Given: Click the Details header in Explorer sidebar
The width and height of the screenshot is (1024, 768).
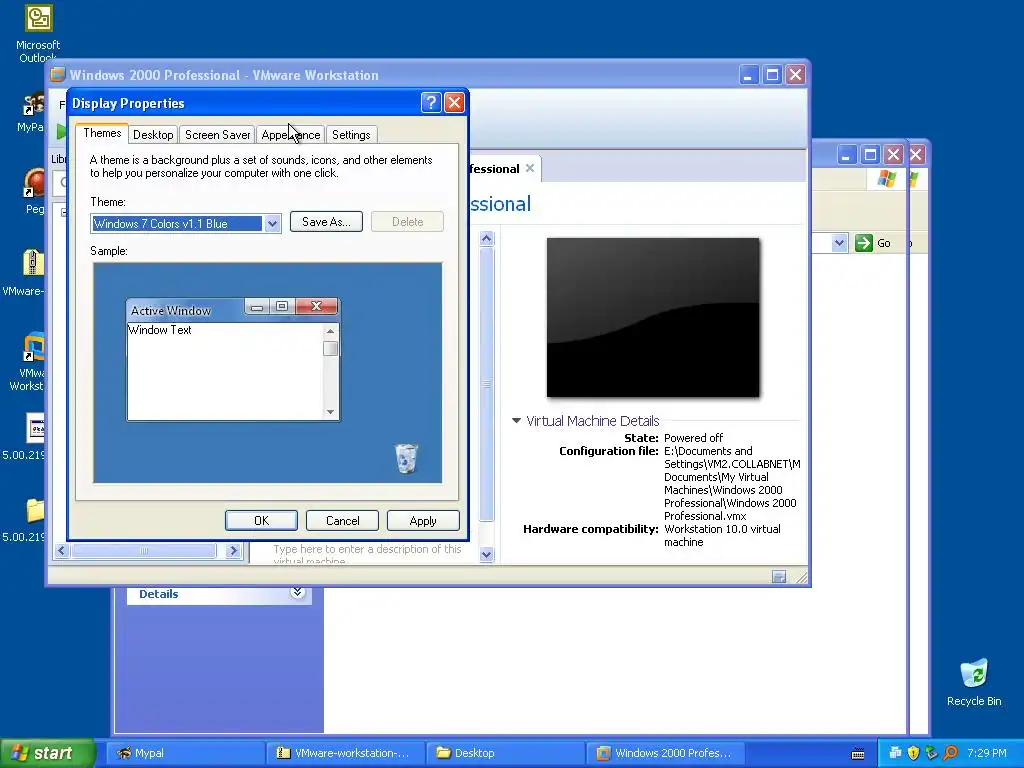Looking at the screenshot, I should coord(159,594).
